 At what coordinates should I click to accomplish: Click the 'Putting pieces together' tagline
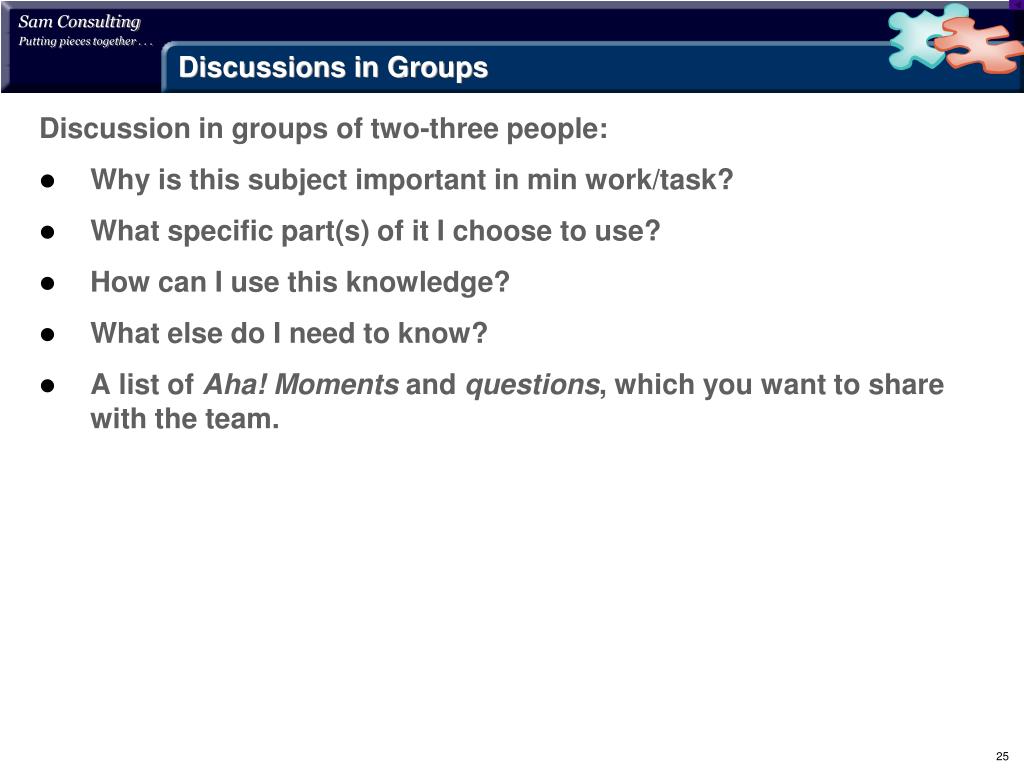tap(85, 42)
